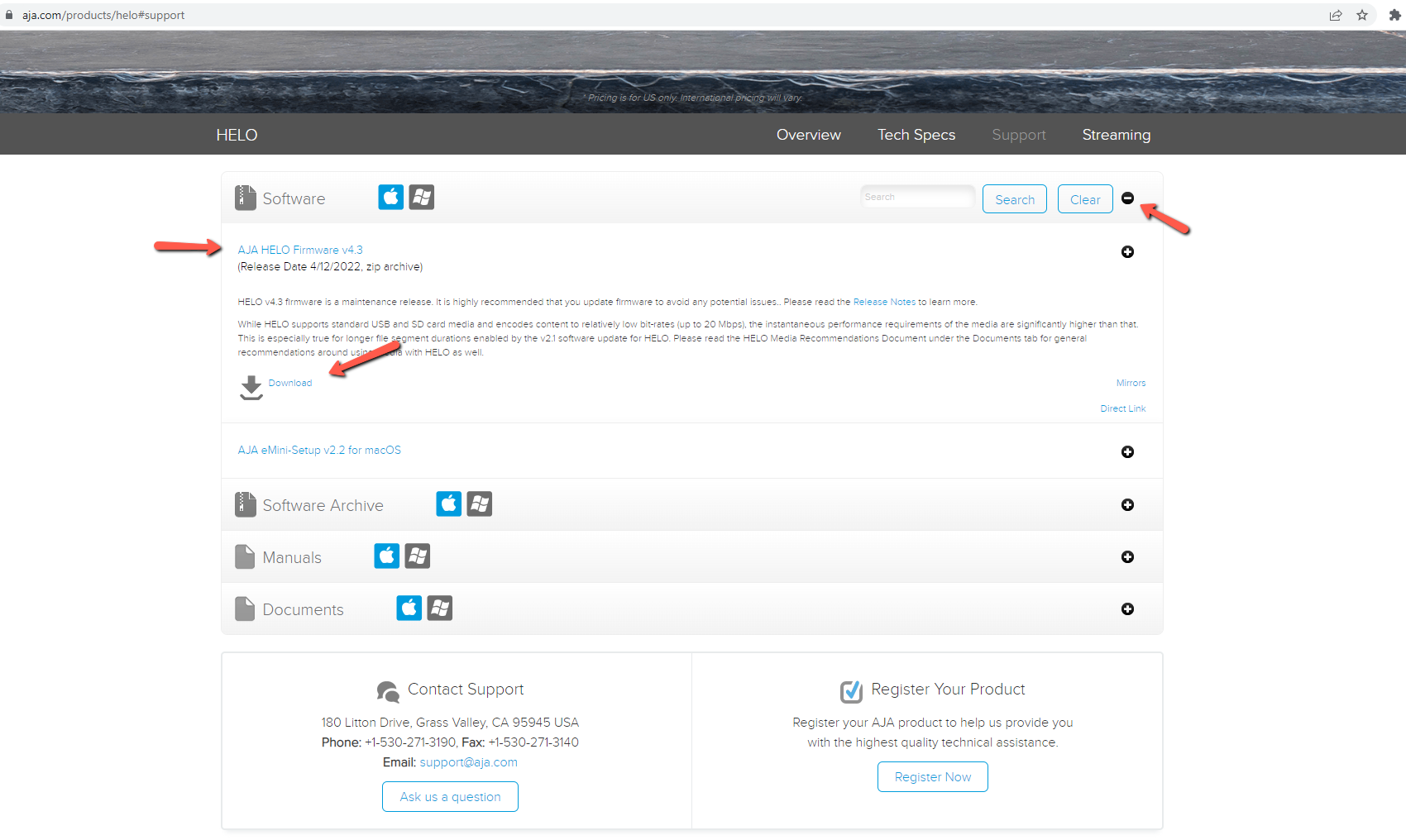Click the Software zip file icon

(x=246, y=197)
